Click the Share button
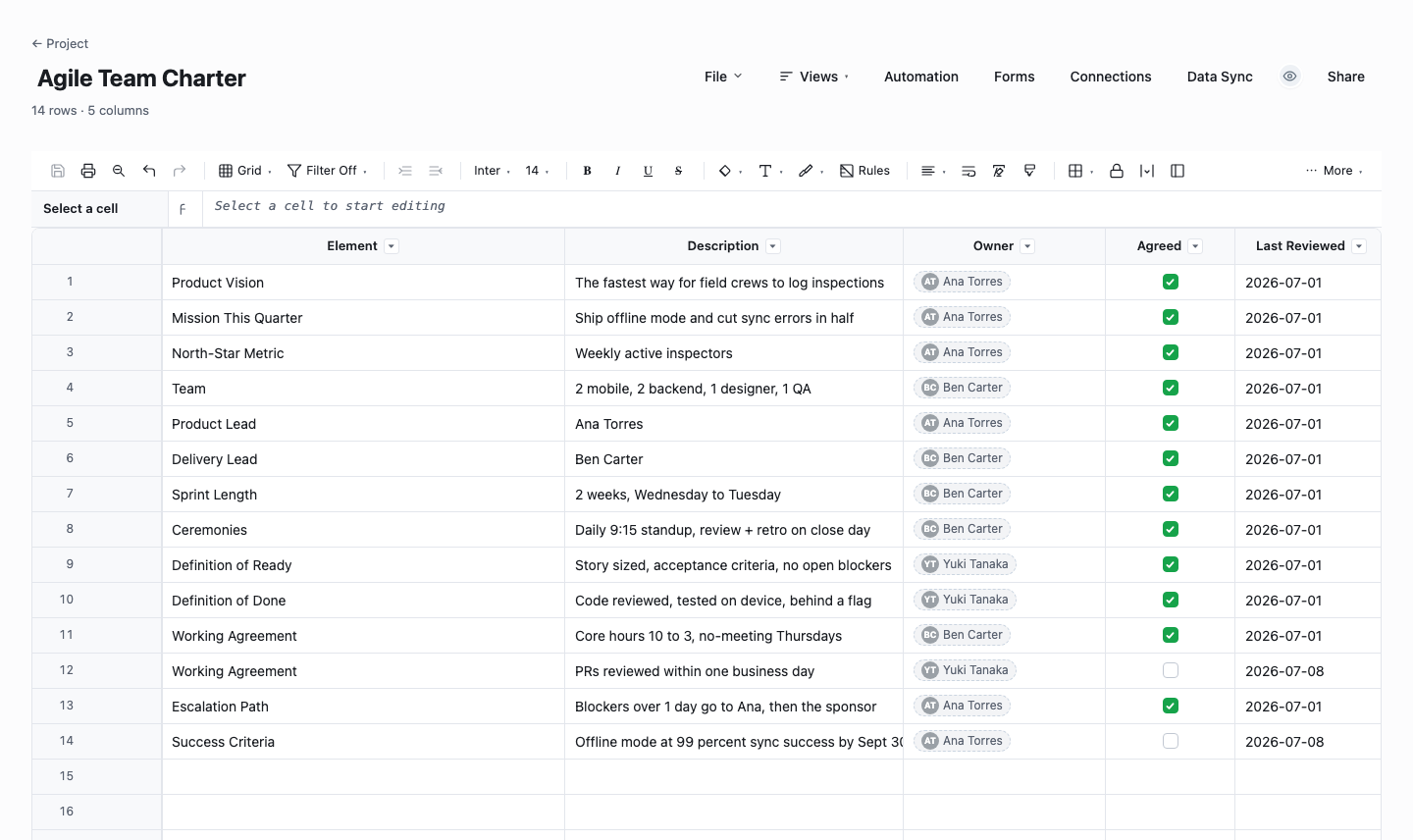 (1346, 77)
